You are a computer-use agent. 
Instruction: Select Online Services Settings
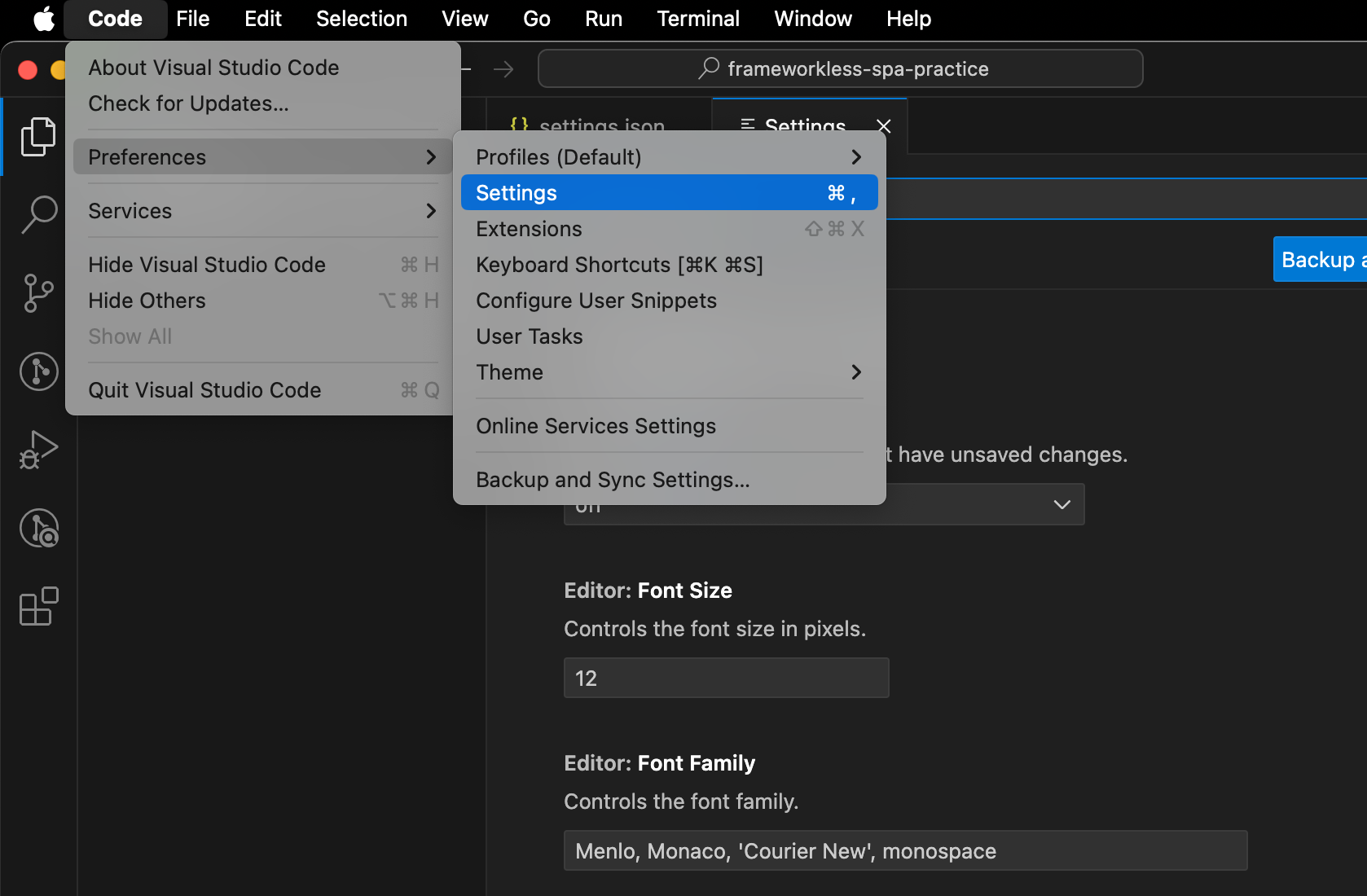tap(669, 426)
